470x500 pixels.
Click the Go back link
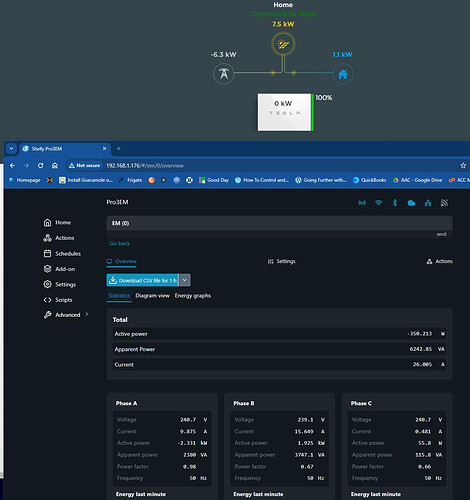tap(120, 243)
